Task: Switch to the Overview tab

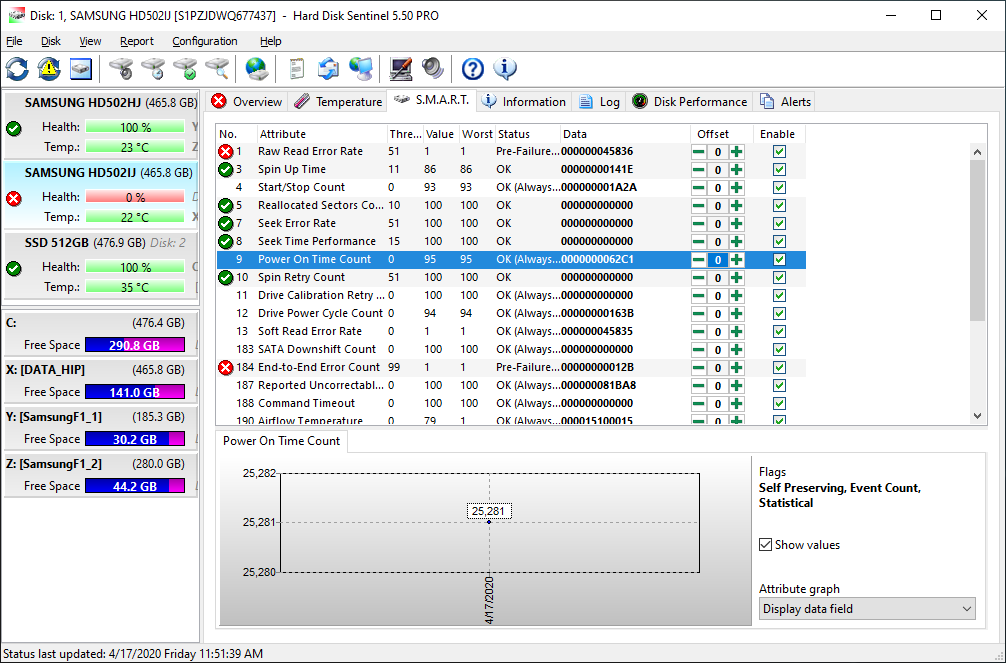Action: 247,102
